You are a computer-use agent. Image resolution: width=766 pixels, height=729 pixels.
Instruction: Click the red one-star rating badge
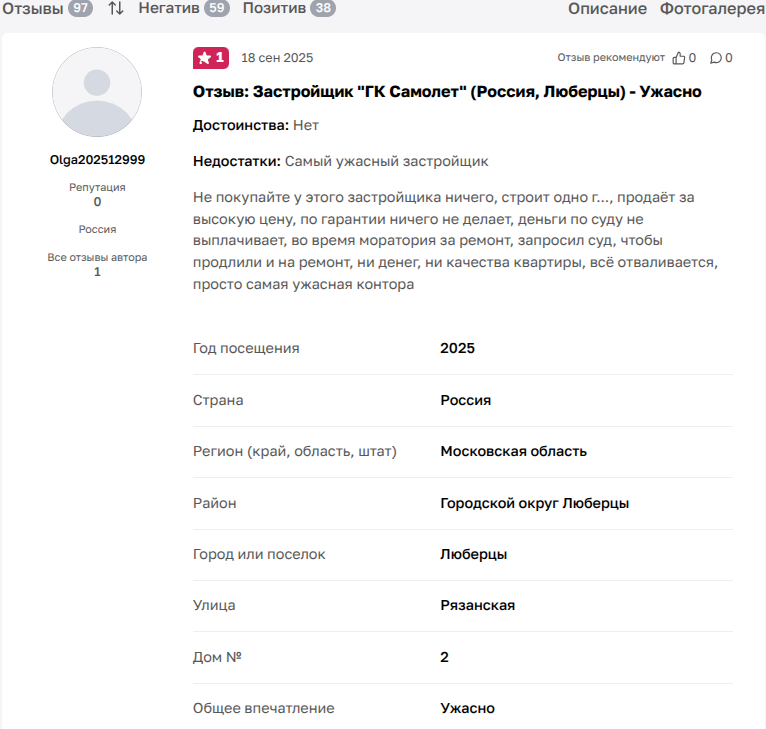tap(211, 58)
